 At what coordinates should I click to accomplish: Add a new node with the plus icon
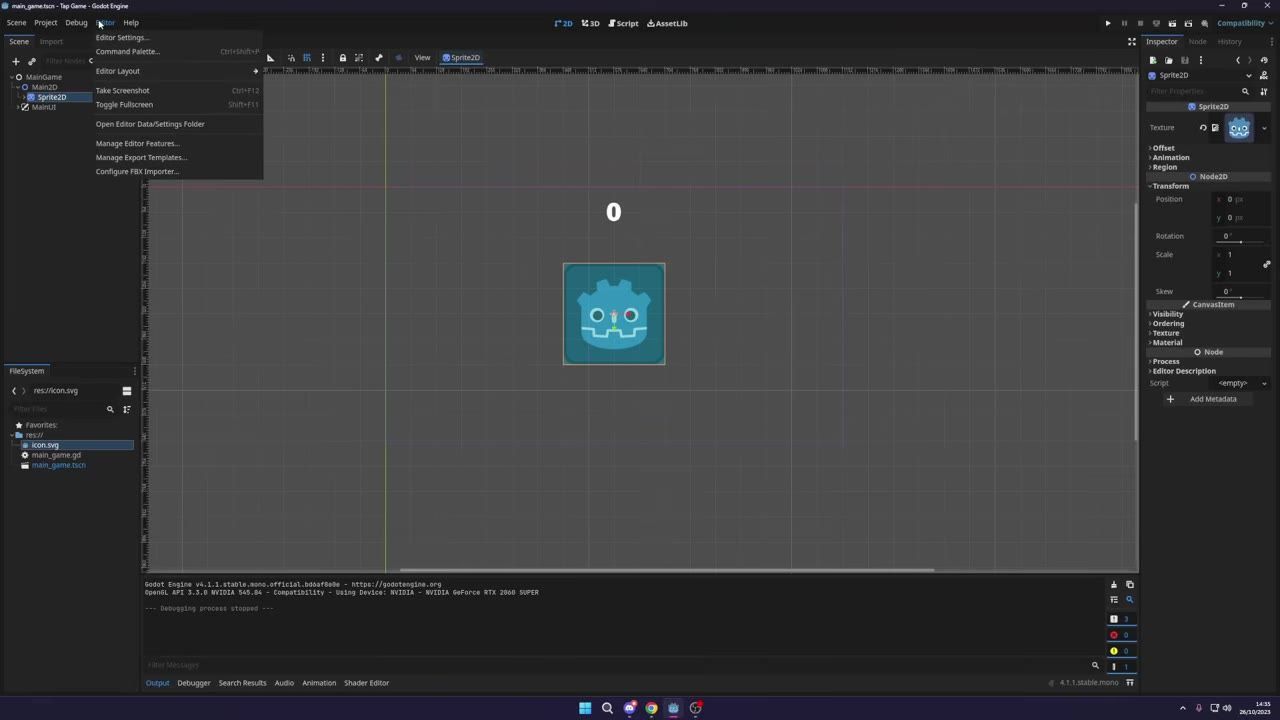(16, 61)
